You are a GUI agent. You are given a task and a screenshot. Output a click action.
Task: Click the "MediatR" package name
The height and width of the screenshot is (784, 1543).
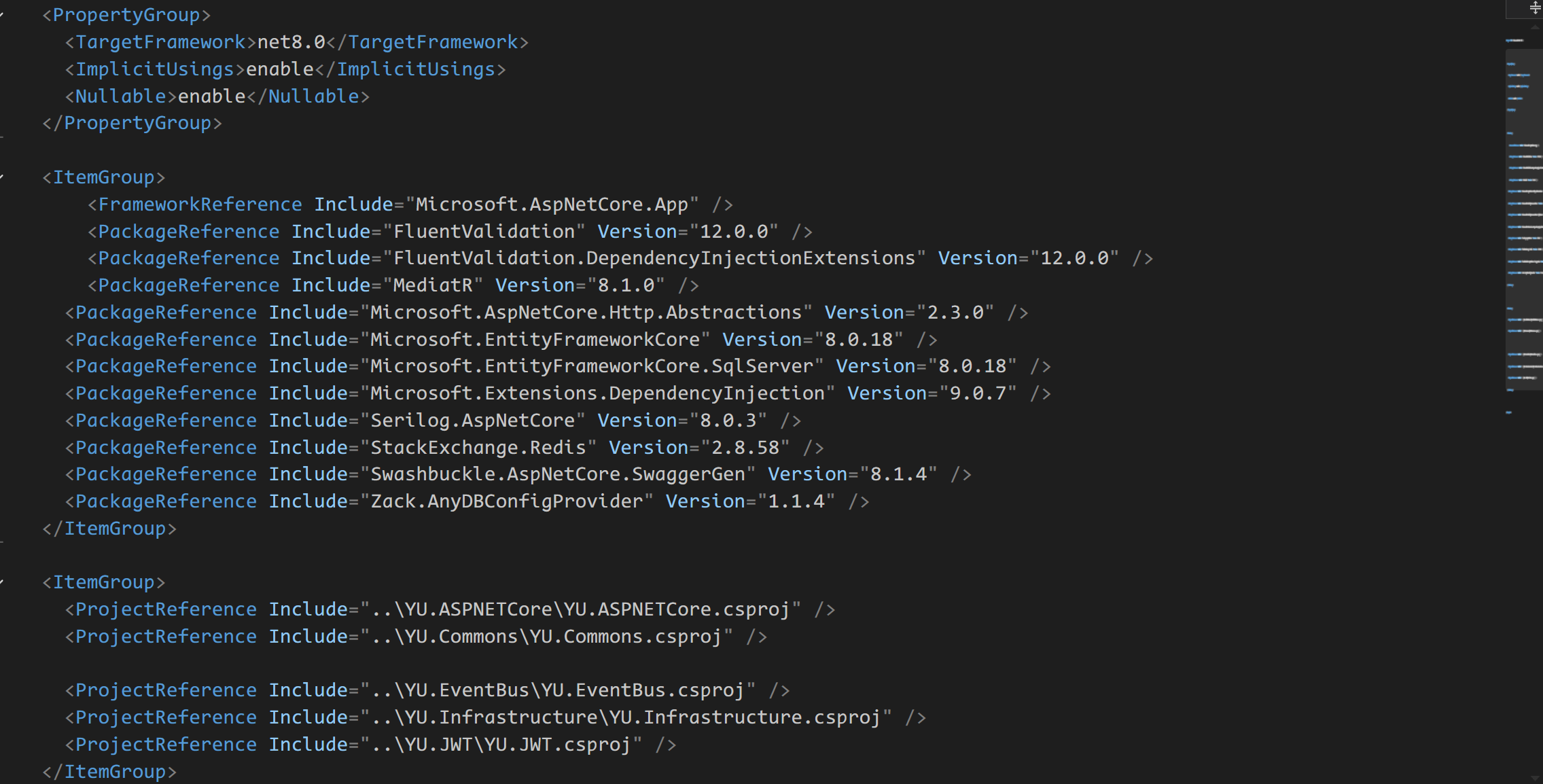click(x=433, y=285)
